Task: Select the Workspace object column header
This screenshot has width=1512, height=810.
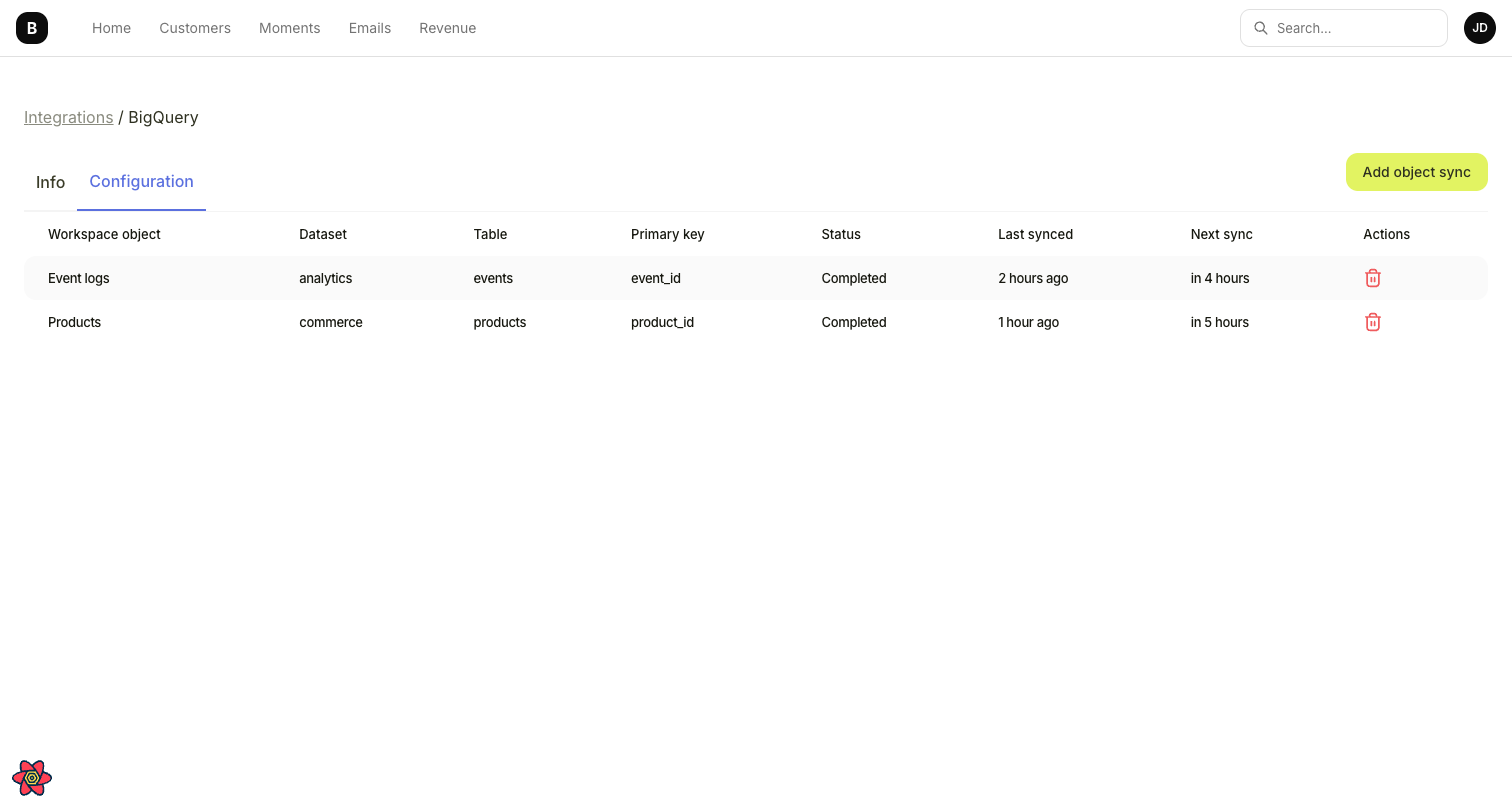Action: (x=104, y=234)
